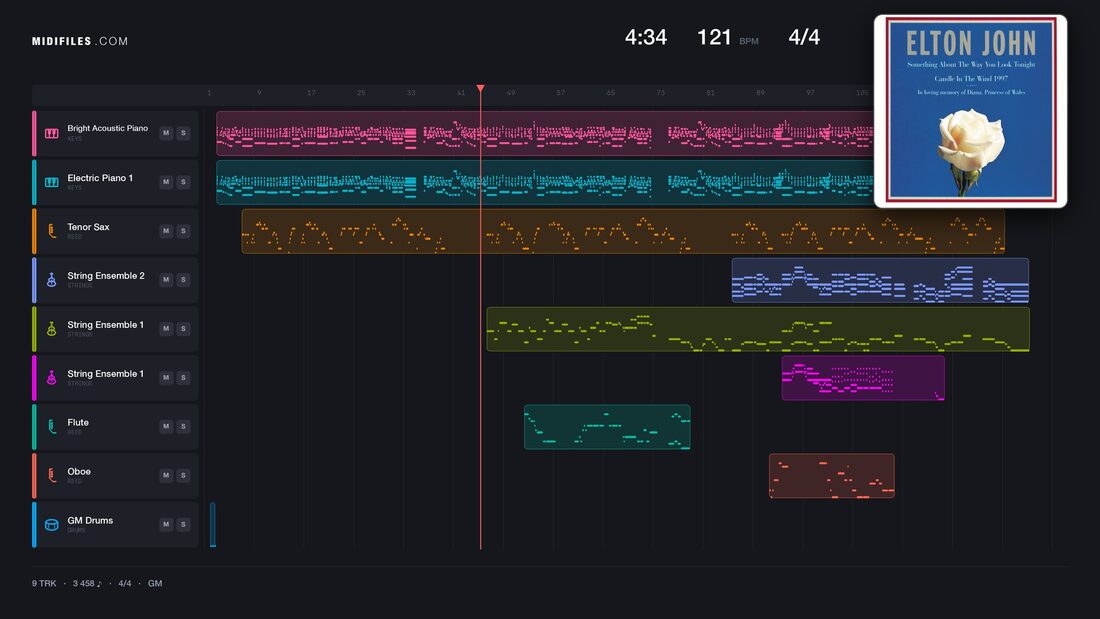Click the Oboe track reed icon
Screen dimensions: 1100x619
(x=51, y=475)
